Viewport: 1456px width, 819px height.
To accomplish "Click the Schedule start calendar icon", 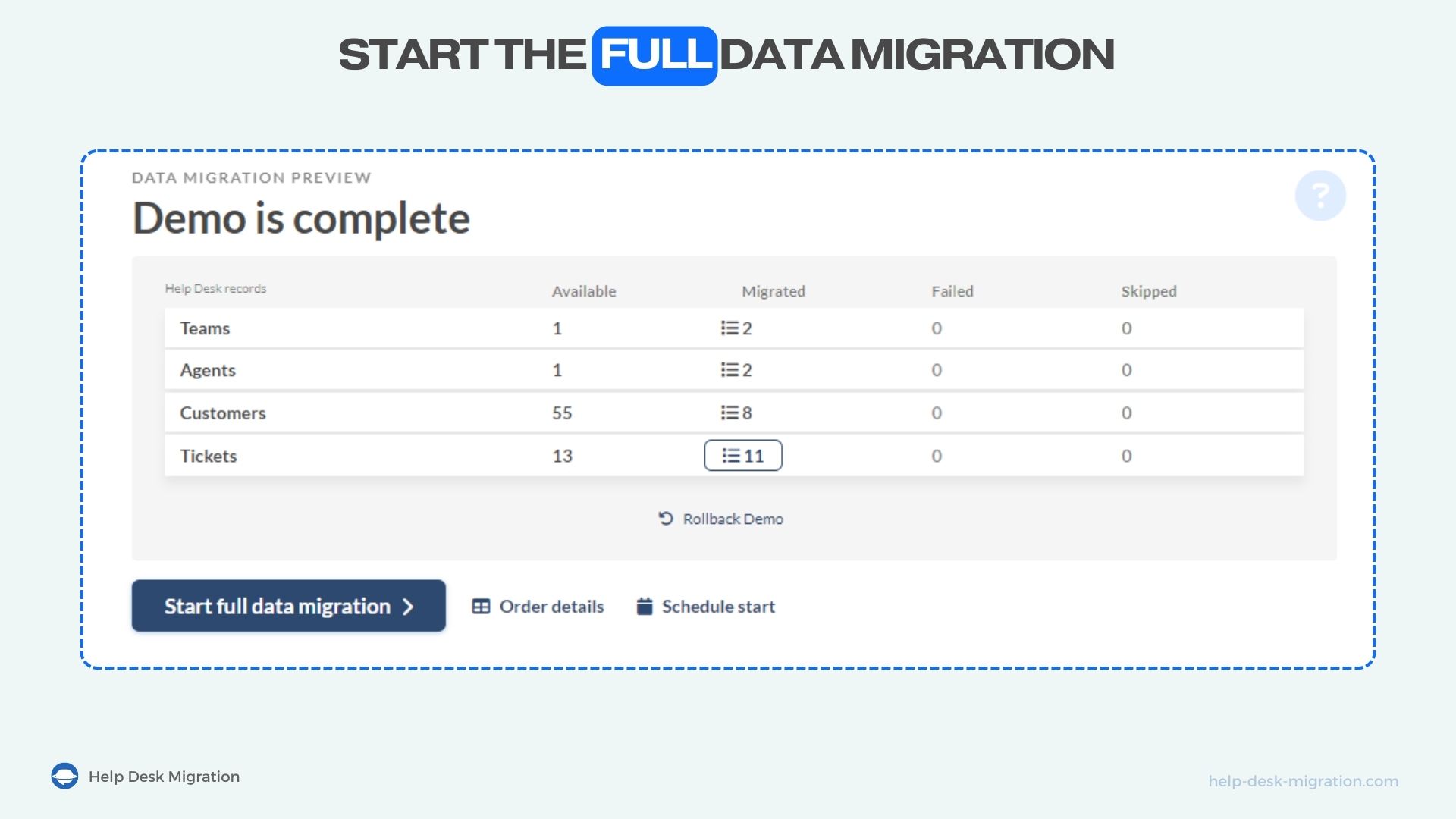I will [645, 606].
